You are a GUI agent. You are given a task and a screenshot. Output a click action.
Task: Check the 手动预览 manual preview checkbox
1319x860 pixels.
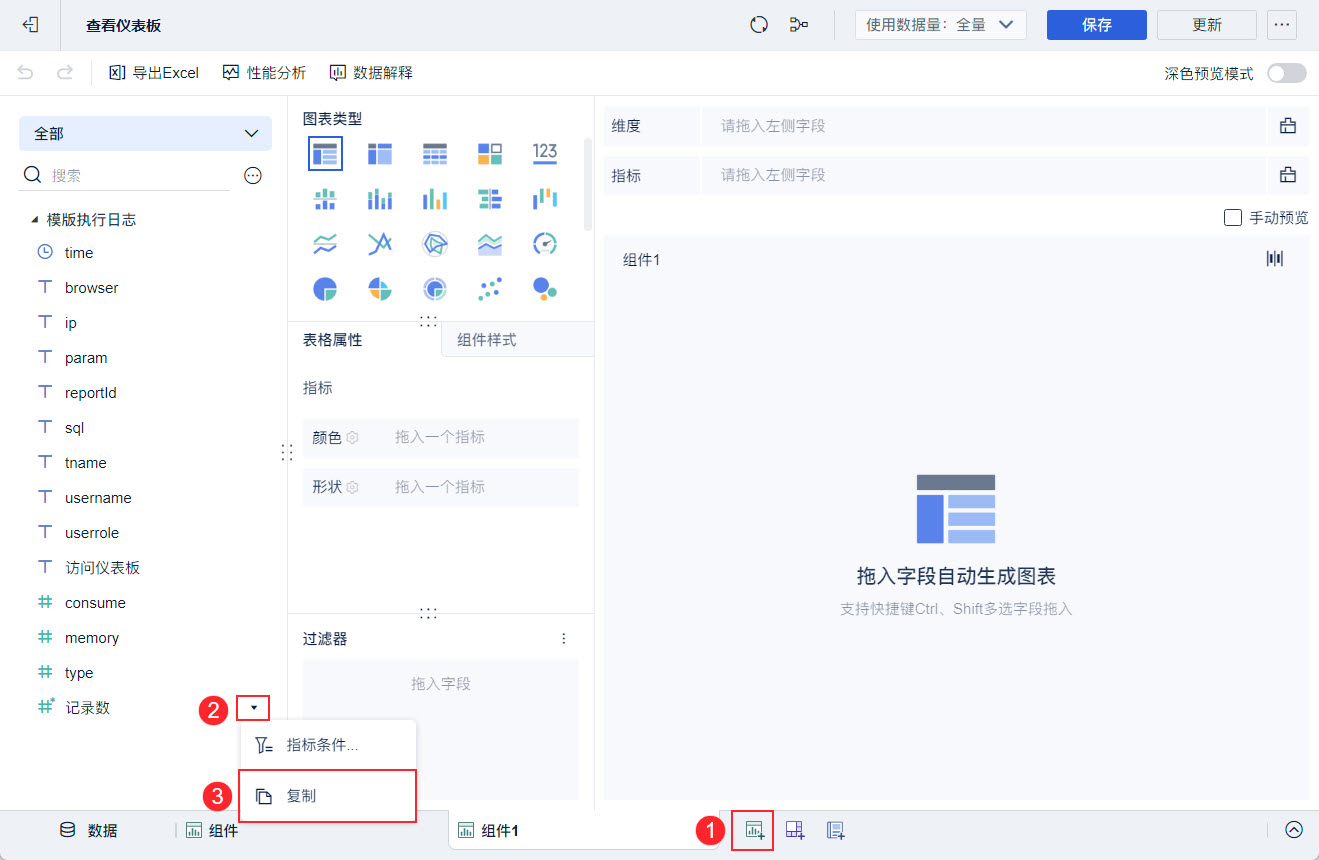tap(1233, 218)
